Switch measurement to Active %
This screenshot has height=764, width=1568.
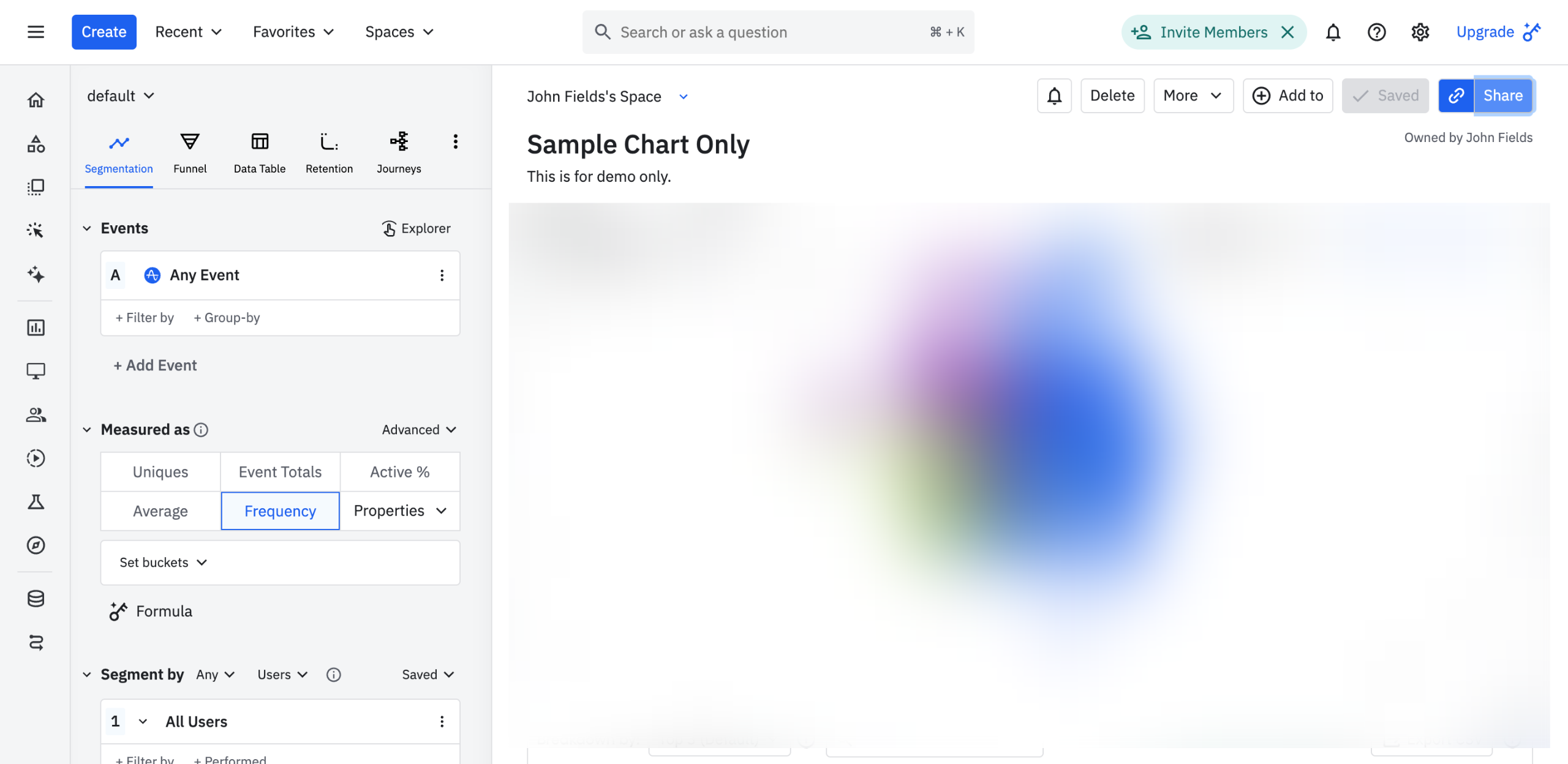click(399, 472)
